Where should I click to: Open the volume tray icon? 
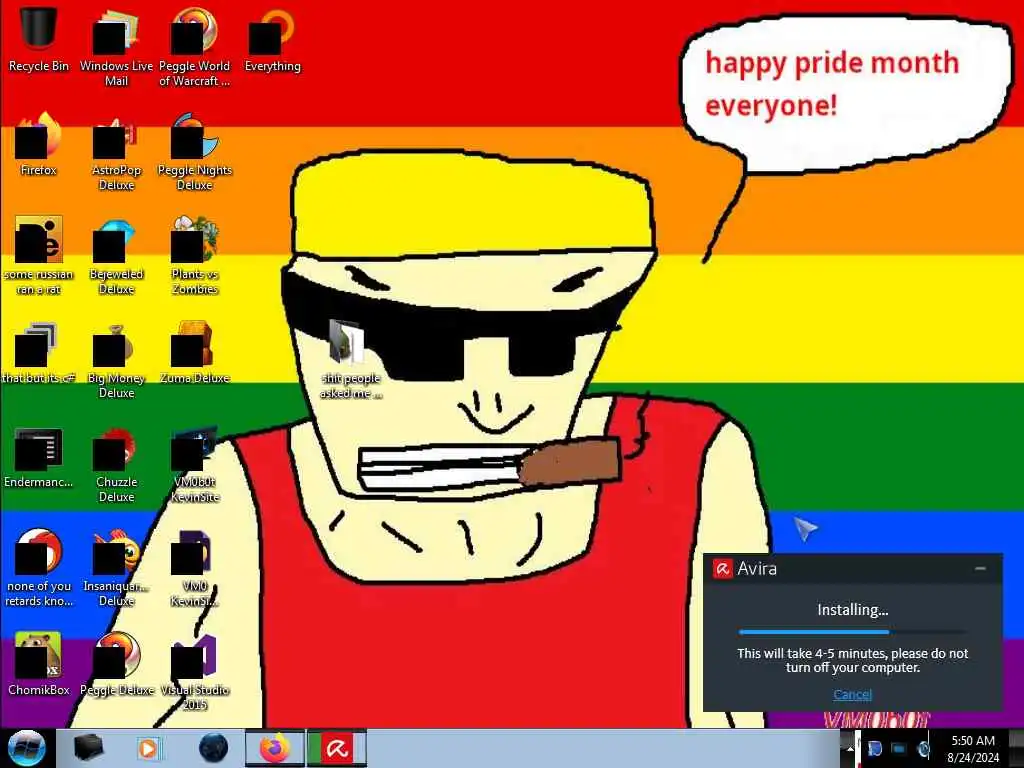click(923, 748)
